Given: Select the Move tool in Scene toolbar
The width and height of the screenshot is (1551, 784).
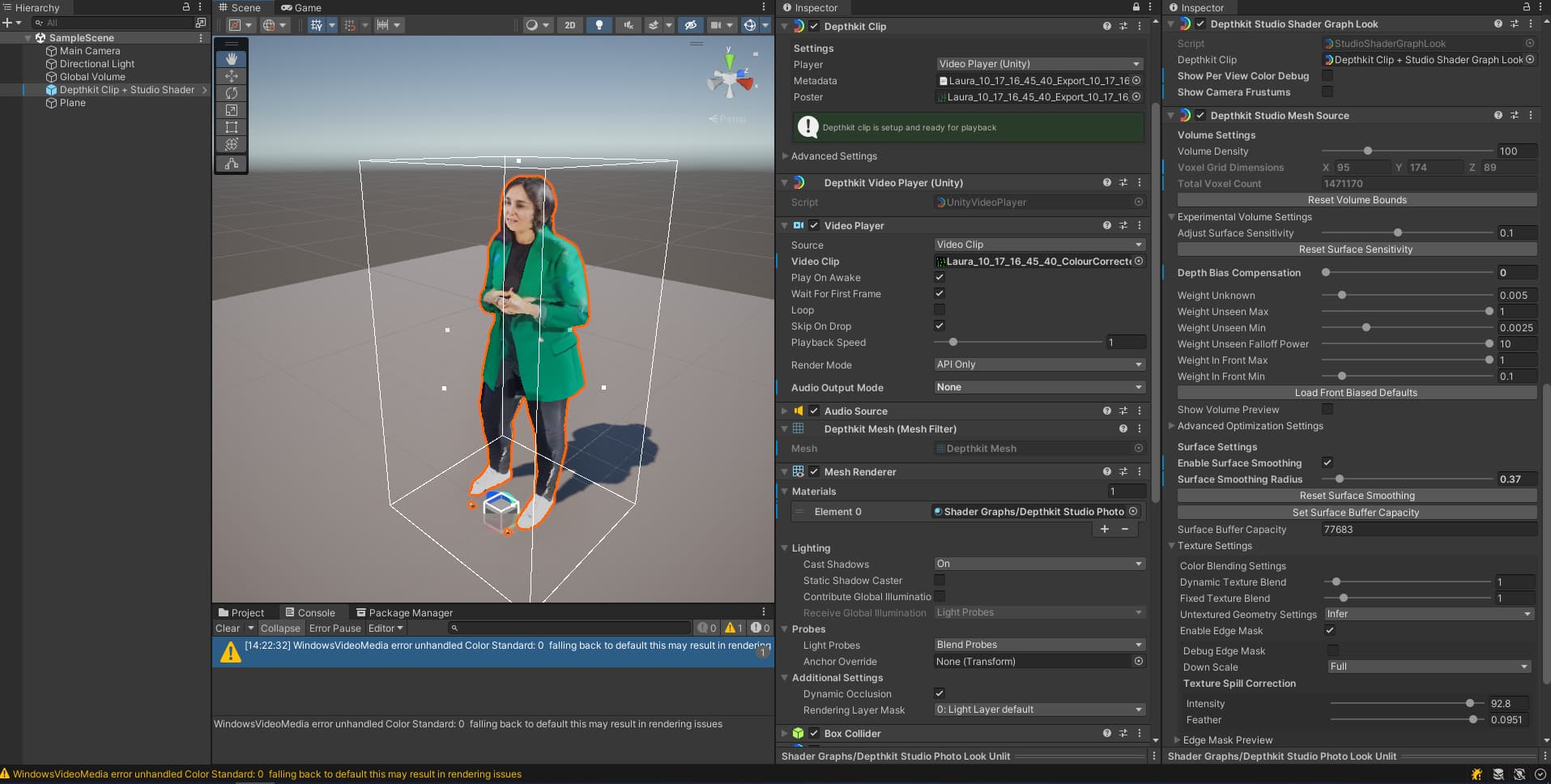Looking at the screenshot, I should click(x=232, y=76).
